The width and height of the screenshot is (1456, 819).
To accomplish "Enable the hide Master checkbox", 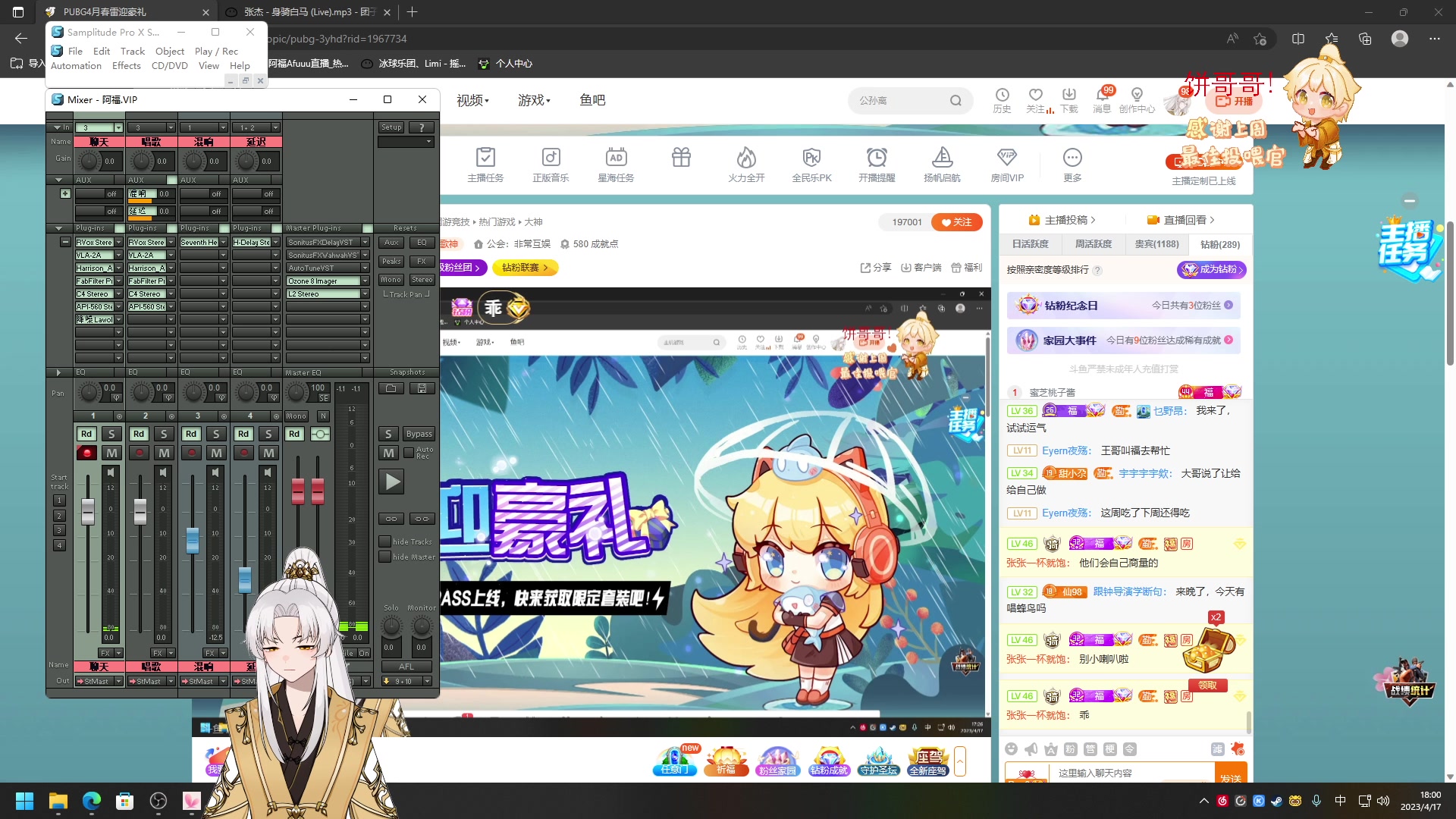I will pyautogui.click(x=384, y=557).
